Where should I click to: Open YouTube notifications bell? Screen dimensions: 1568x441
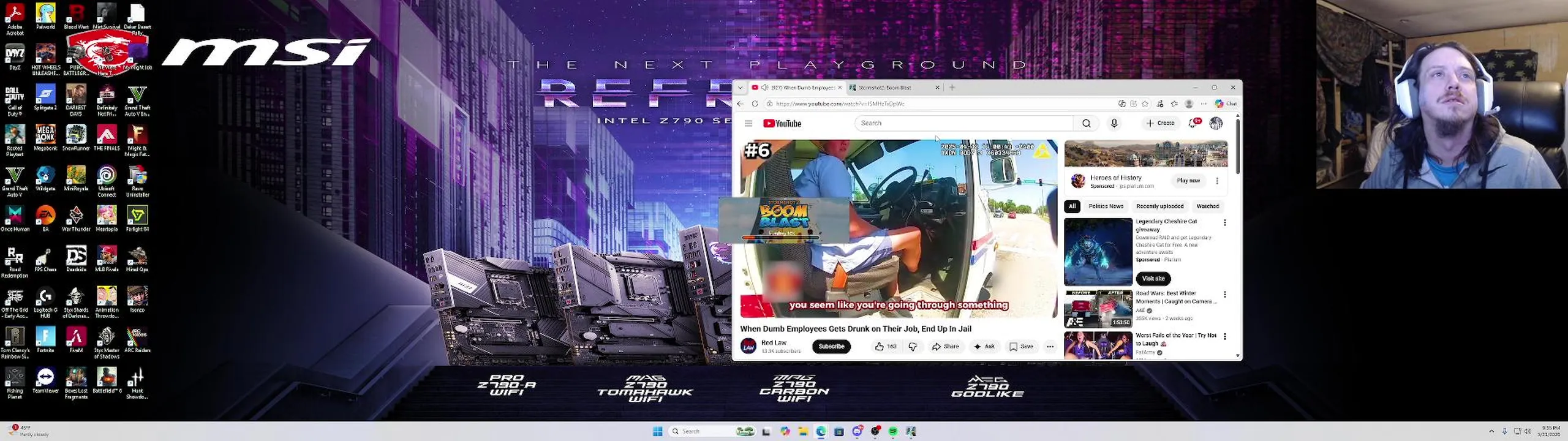pyautogui.click(x=1193, y=124)
